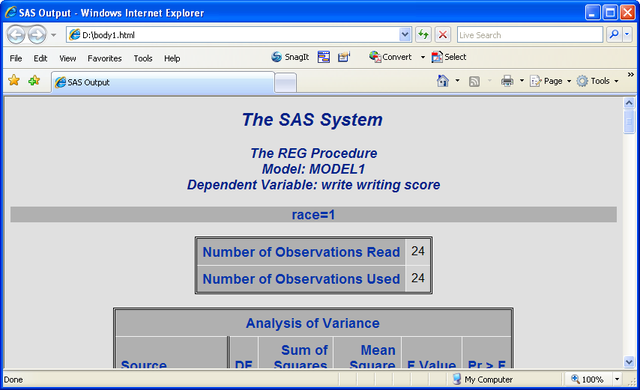The height and width of the screenshot is (390, 640).
Task: Click the Dependent Variable heading line
Action: tap(313, 185)
